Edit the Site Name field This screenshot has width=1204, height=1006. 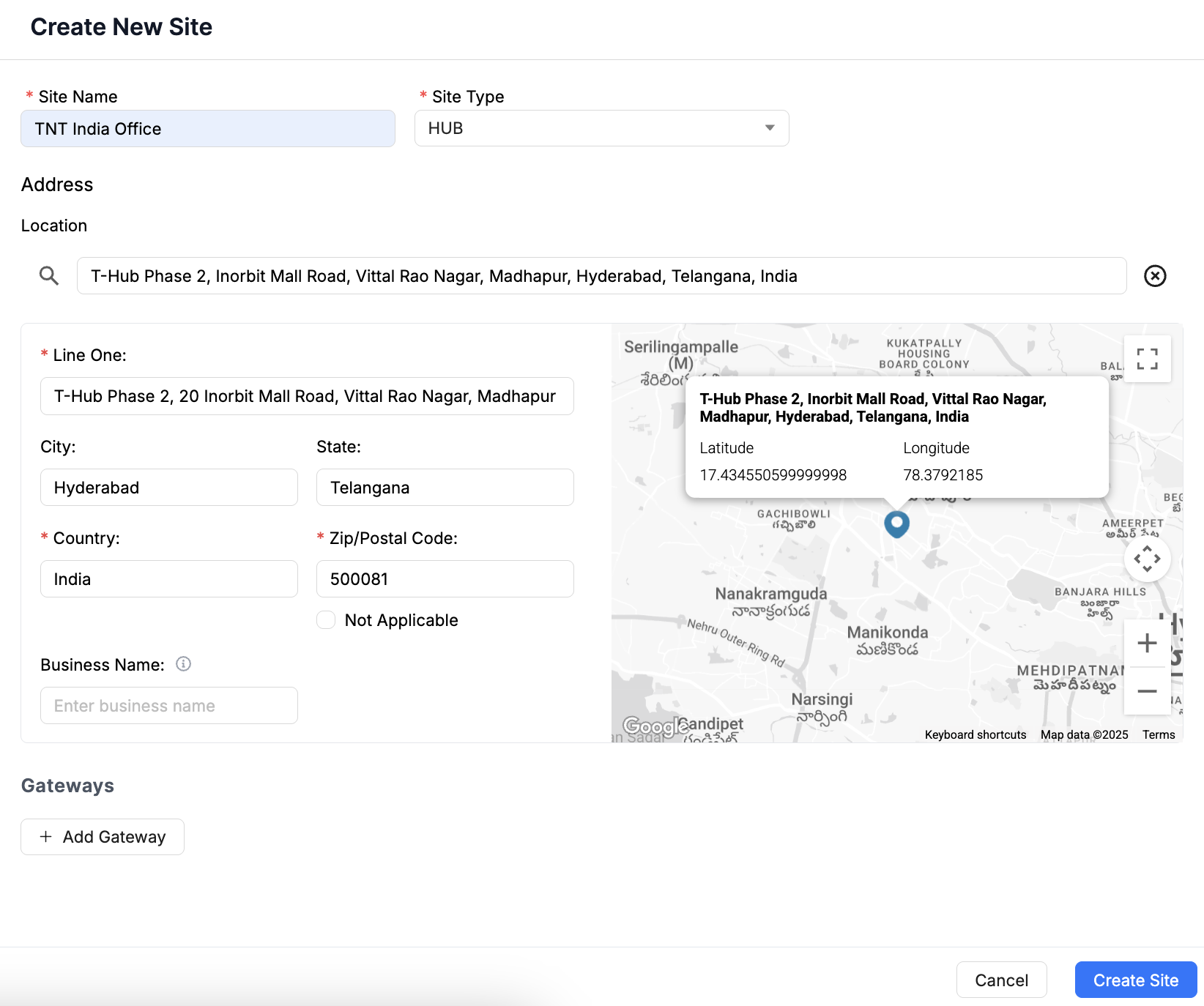coord(208,129)
